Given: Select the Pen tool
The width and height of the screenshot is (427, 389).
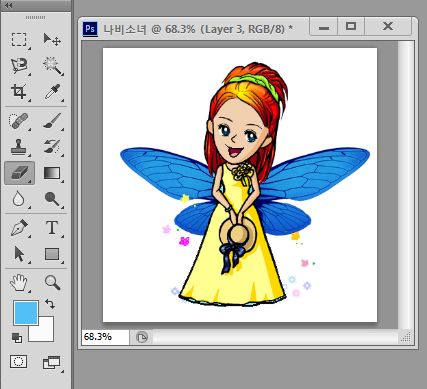Looking at the screenshot, I should pyautogui.click(x=19, y=228).
